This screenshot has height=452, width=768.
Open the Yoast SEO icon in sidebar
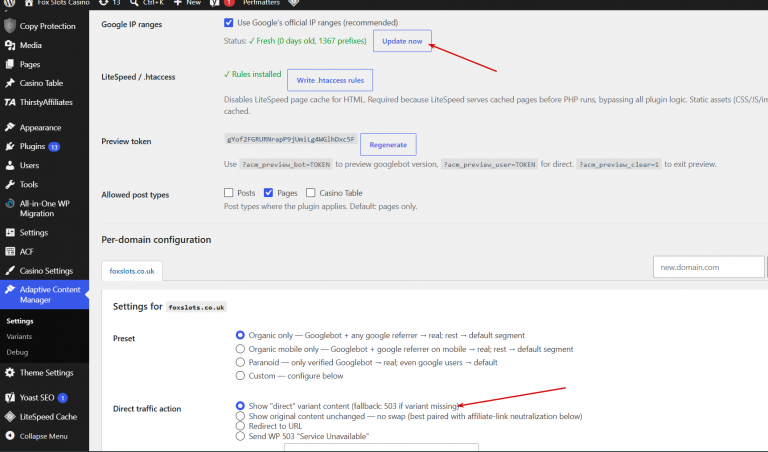[10, 398]
